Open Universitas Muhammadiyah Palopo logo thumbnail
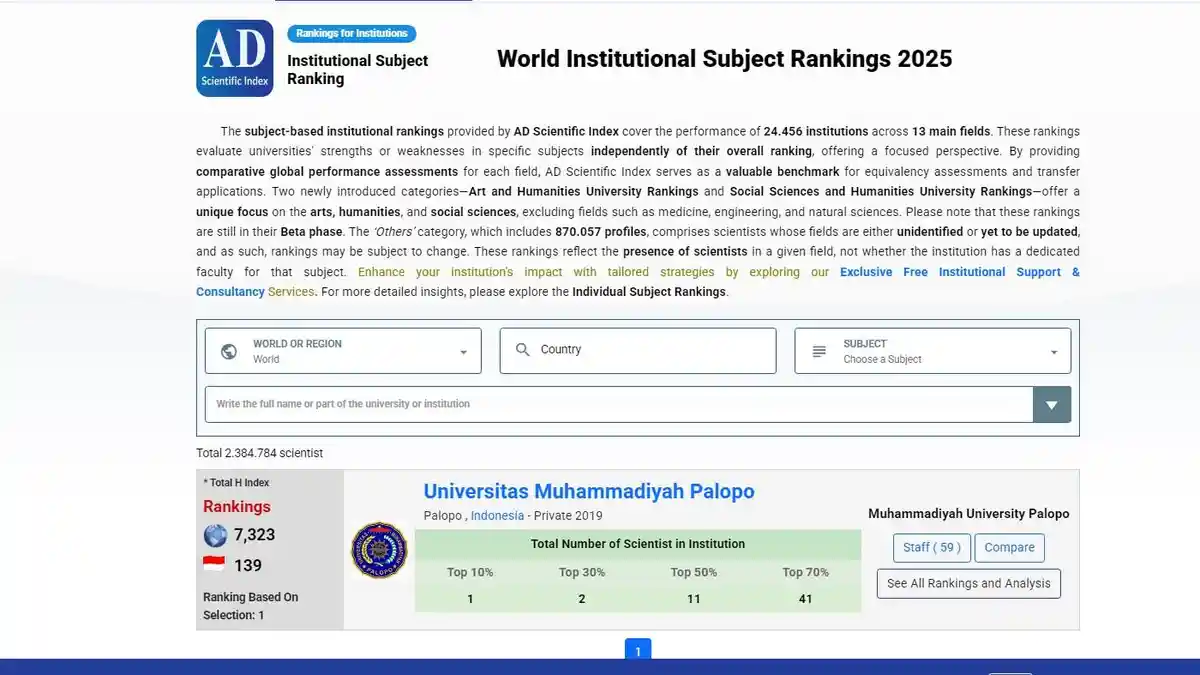 379,550
